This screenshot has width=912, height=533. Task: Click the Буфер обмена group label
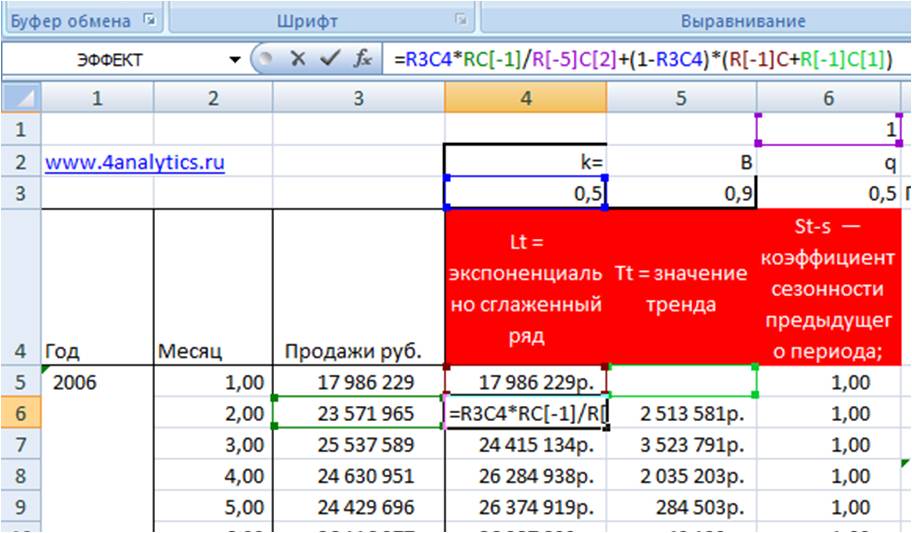70,21
